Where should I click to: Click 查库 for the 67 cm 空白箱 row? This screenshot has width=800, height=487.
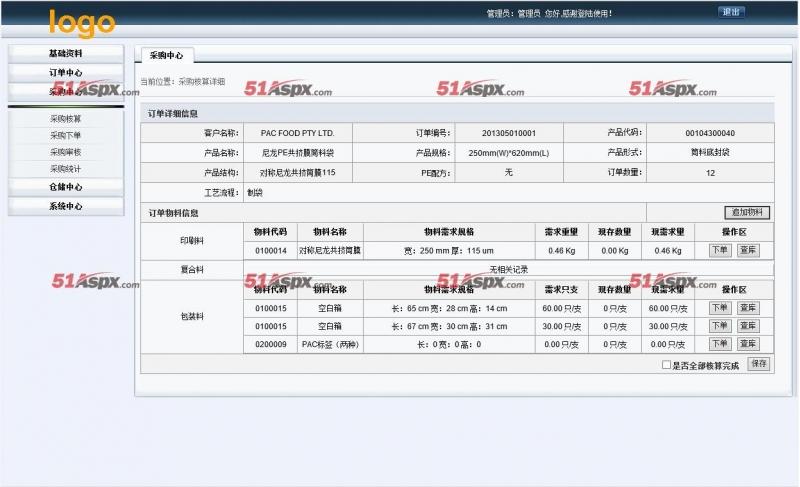pyautogui.click(x=748, y=325)
